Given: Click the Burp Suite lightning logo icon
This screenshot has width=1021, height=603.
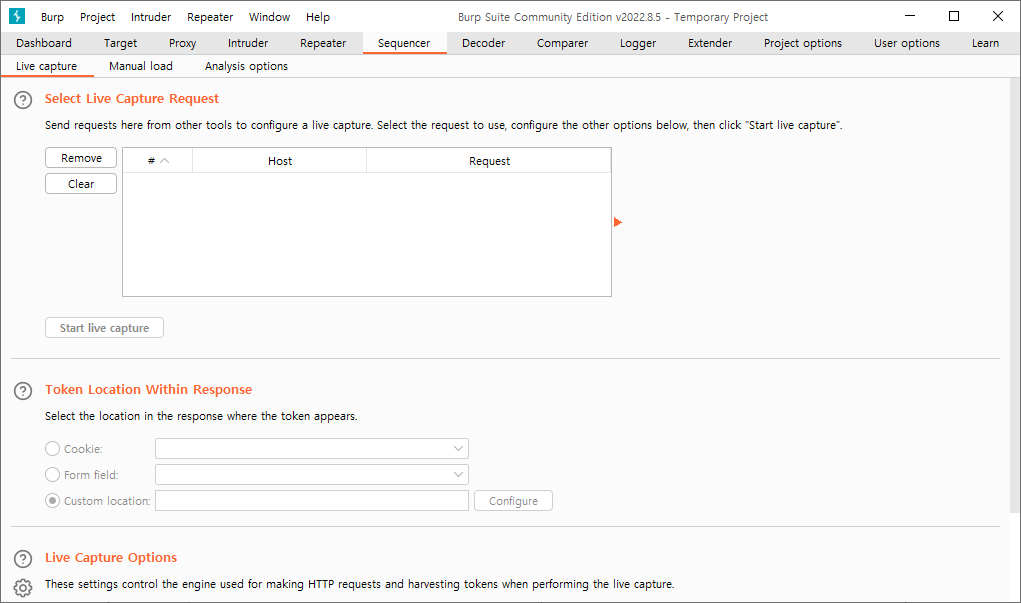Looking at the screenshot, I should 17,16.
